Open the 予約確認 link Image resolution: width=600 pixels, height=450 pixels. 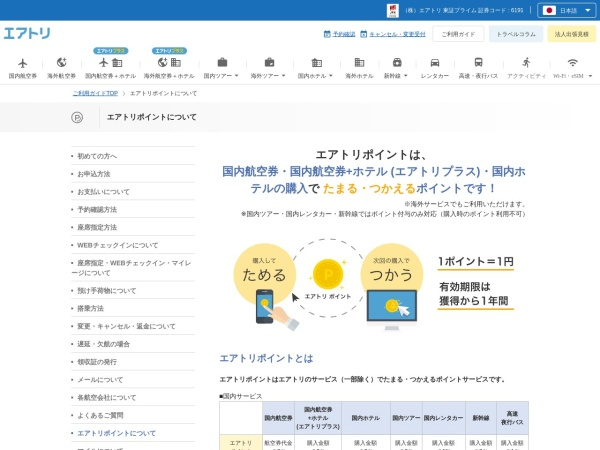344,34
